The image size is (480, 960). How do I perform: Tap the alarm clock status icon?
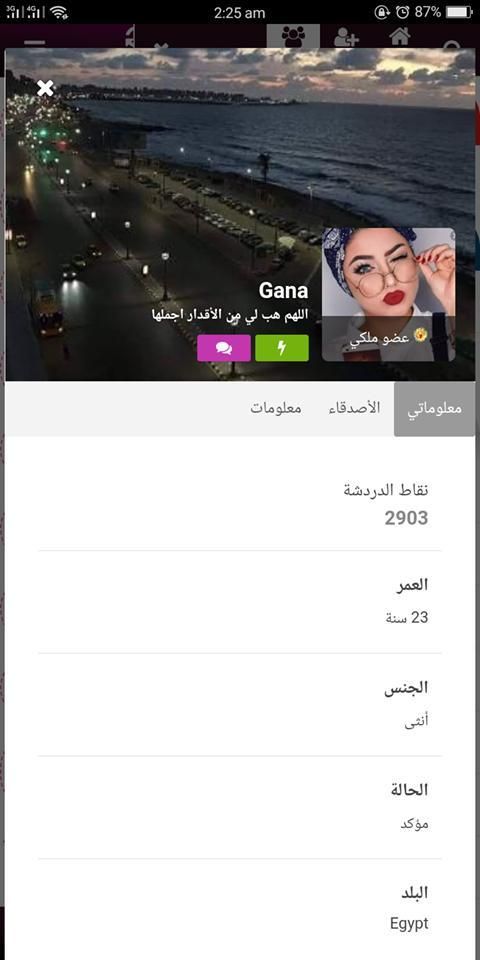[402, 12]
